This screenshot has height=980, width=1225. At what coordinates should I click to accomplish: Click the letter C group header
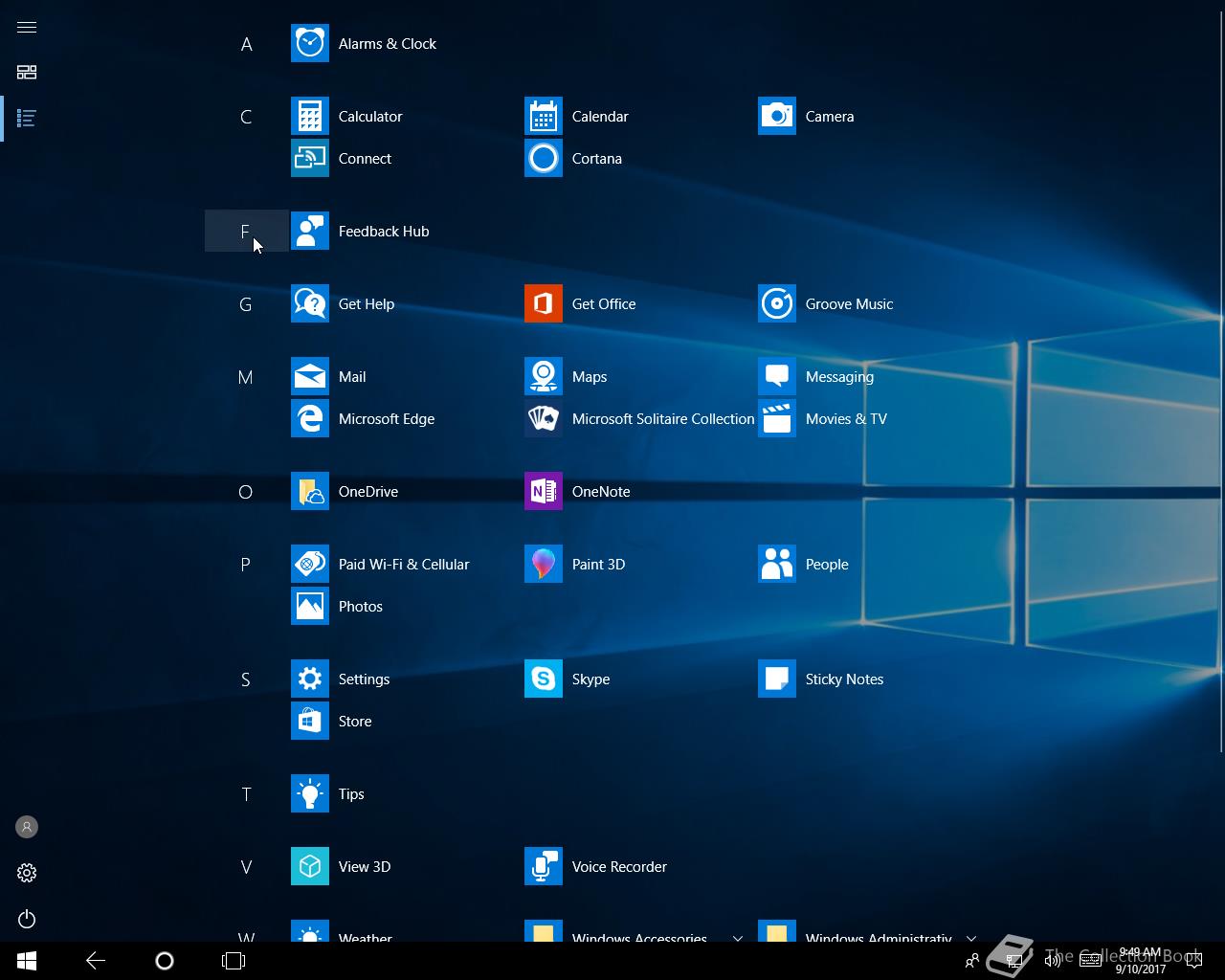click(246, 117)
